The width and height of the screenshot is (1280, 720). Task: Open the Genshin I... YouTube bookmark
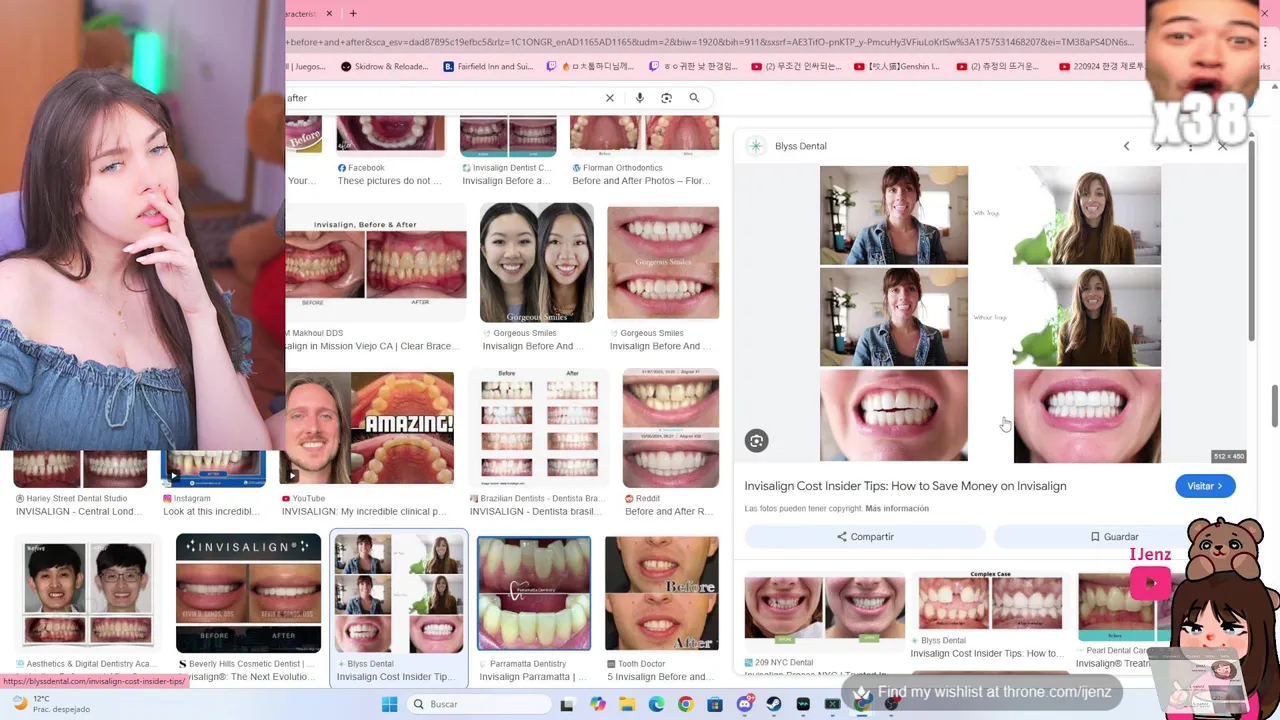point(897,67)
